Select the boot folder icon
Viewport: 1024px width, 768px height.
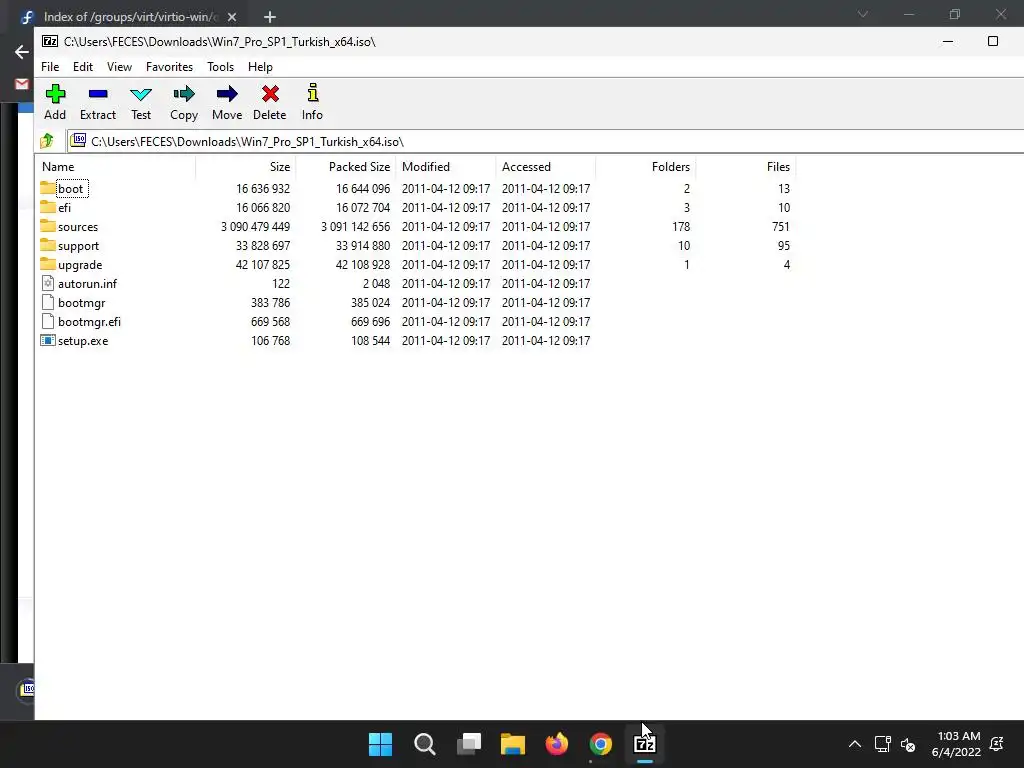click(48, 188)
